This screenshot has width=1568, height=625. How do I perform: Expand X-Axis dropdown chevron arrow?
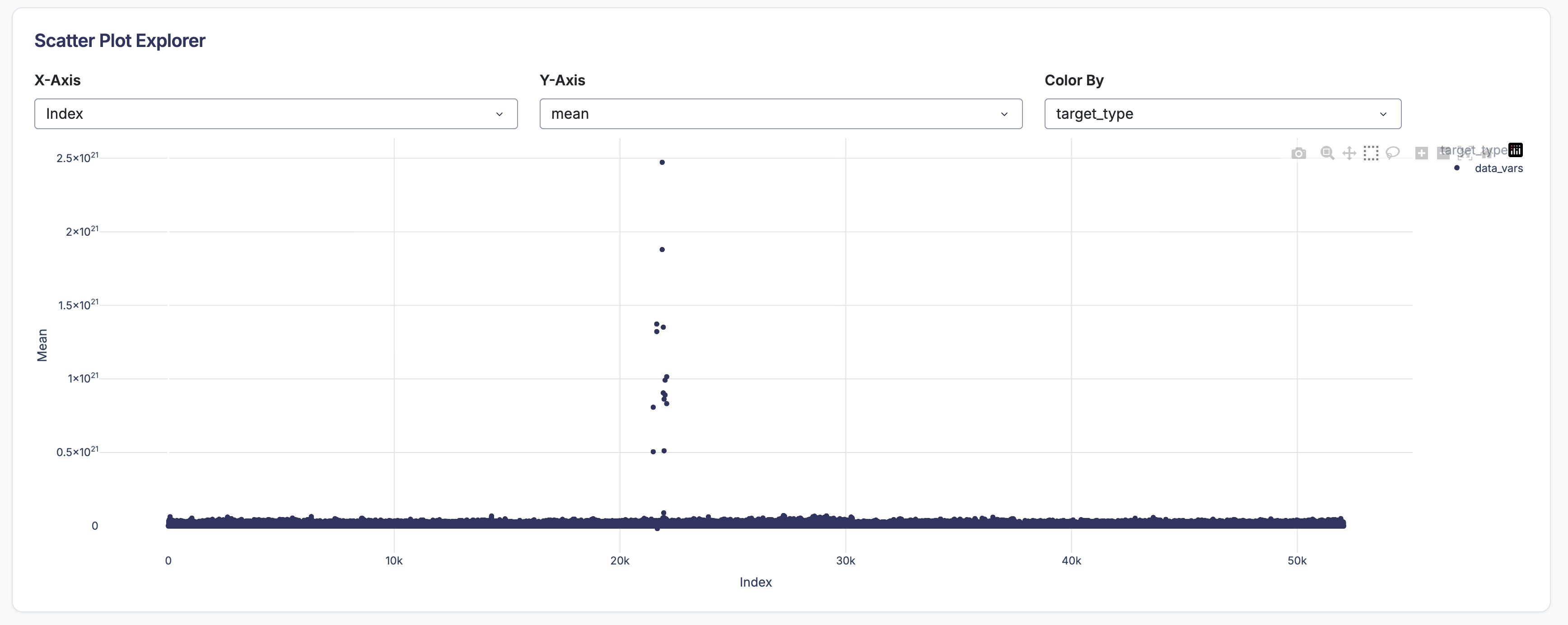click(x=499, y=114)
